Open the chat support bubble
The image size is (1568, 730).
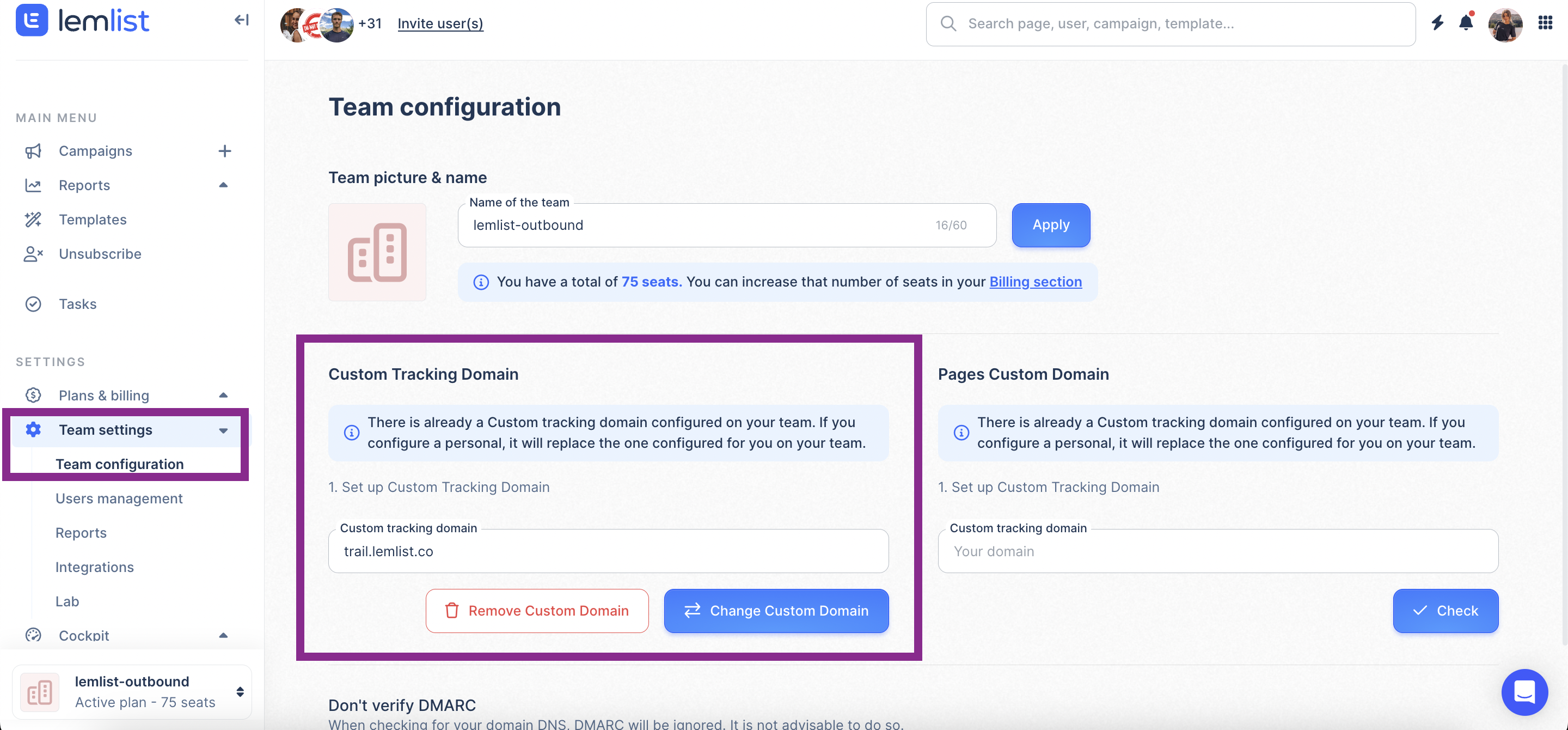click(1524, 692)
